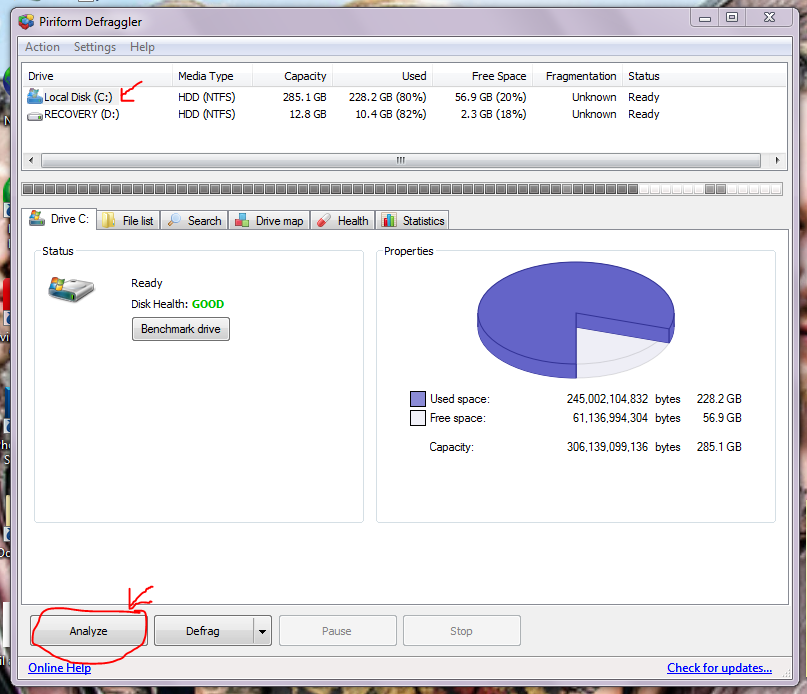Click the Pause button
Image resolution: width=807 pixels, height=694 pixels.
[x=337, y=631]
